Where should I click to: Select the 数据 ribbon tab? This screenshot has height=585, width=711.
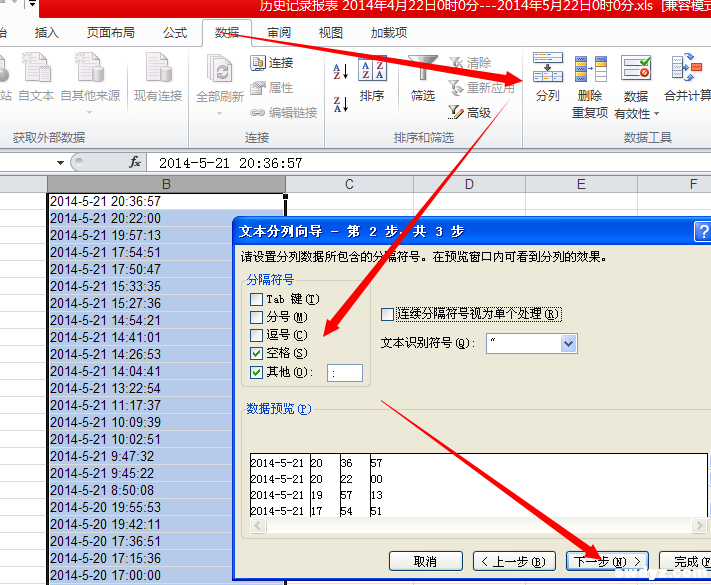(227, 33)
